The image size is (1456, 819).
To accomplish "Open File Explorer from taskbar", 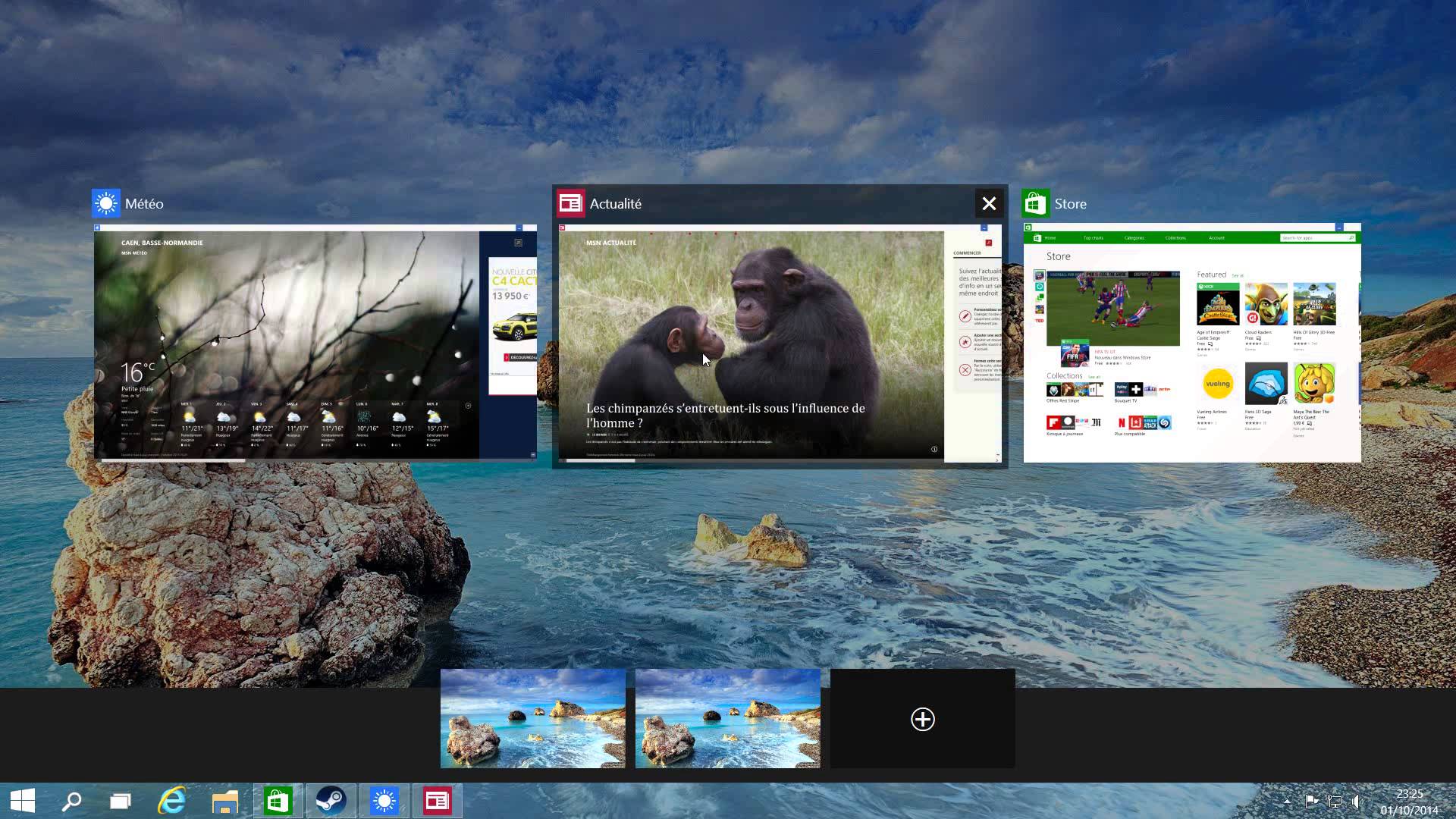I will coord(225,801).
